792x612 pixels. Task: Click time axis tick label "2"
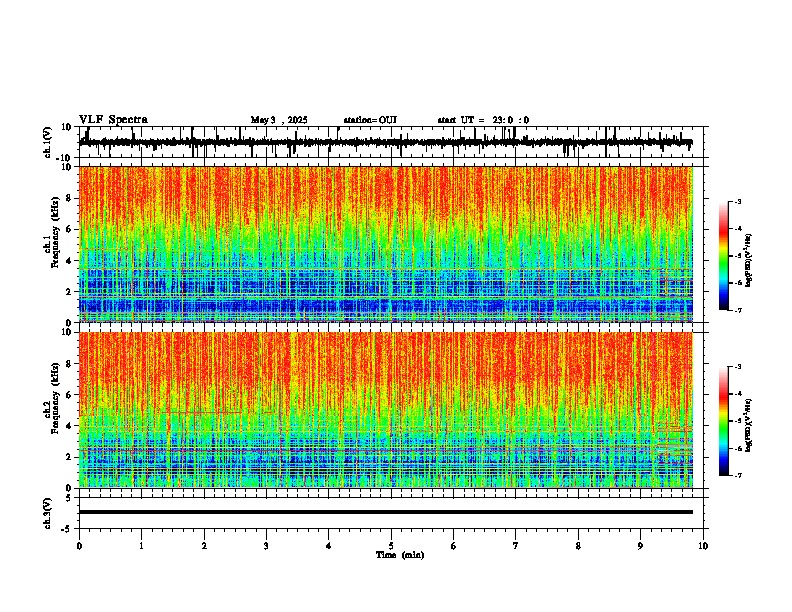[204, 546]
